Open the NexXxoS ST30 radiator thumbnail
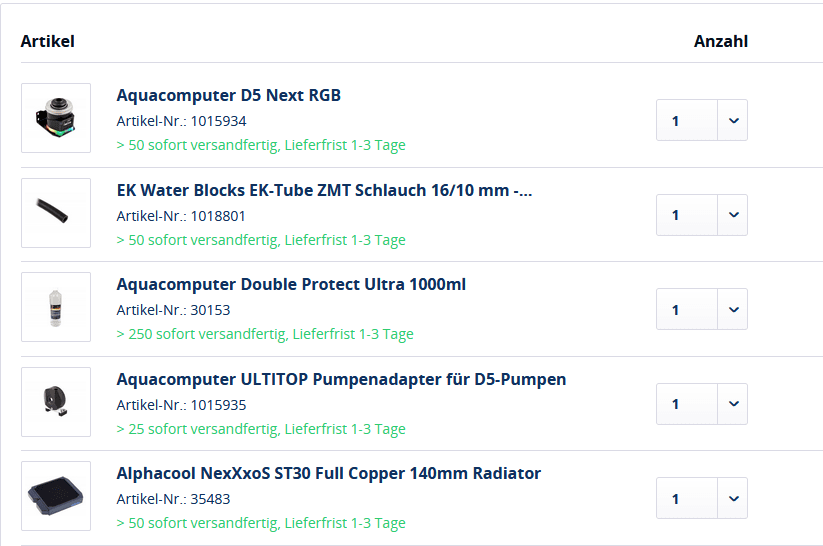This screenshot has width=823, height=546. click(x=56, y=496)
